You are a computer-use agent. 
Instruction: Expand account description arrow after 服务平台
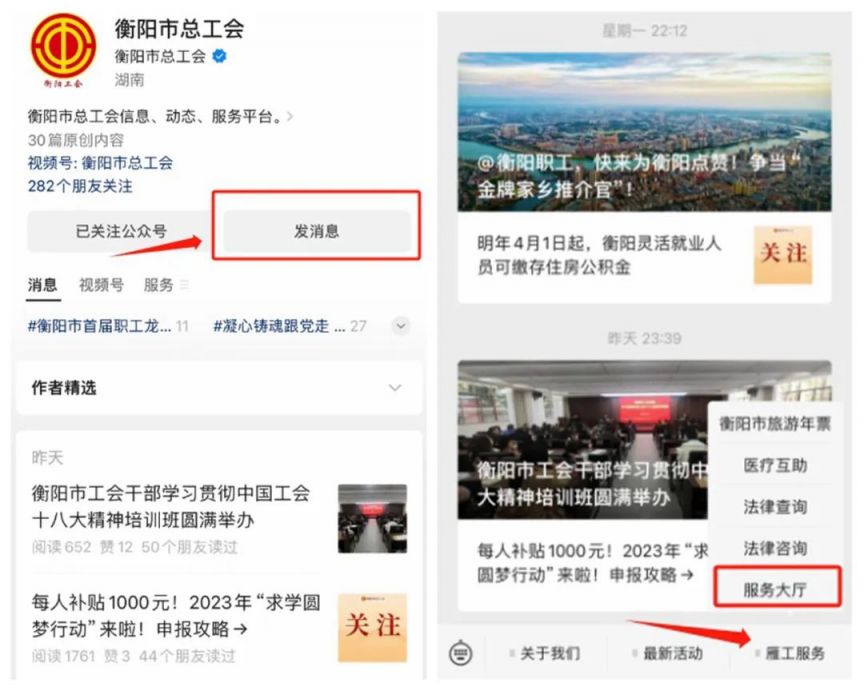pos(290,117)
